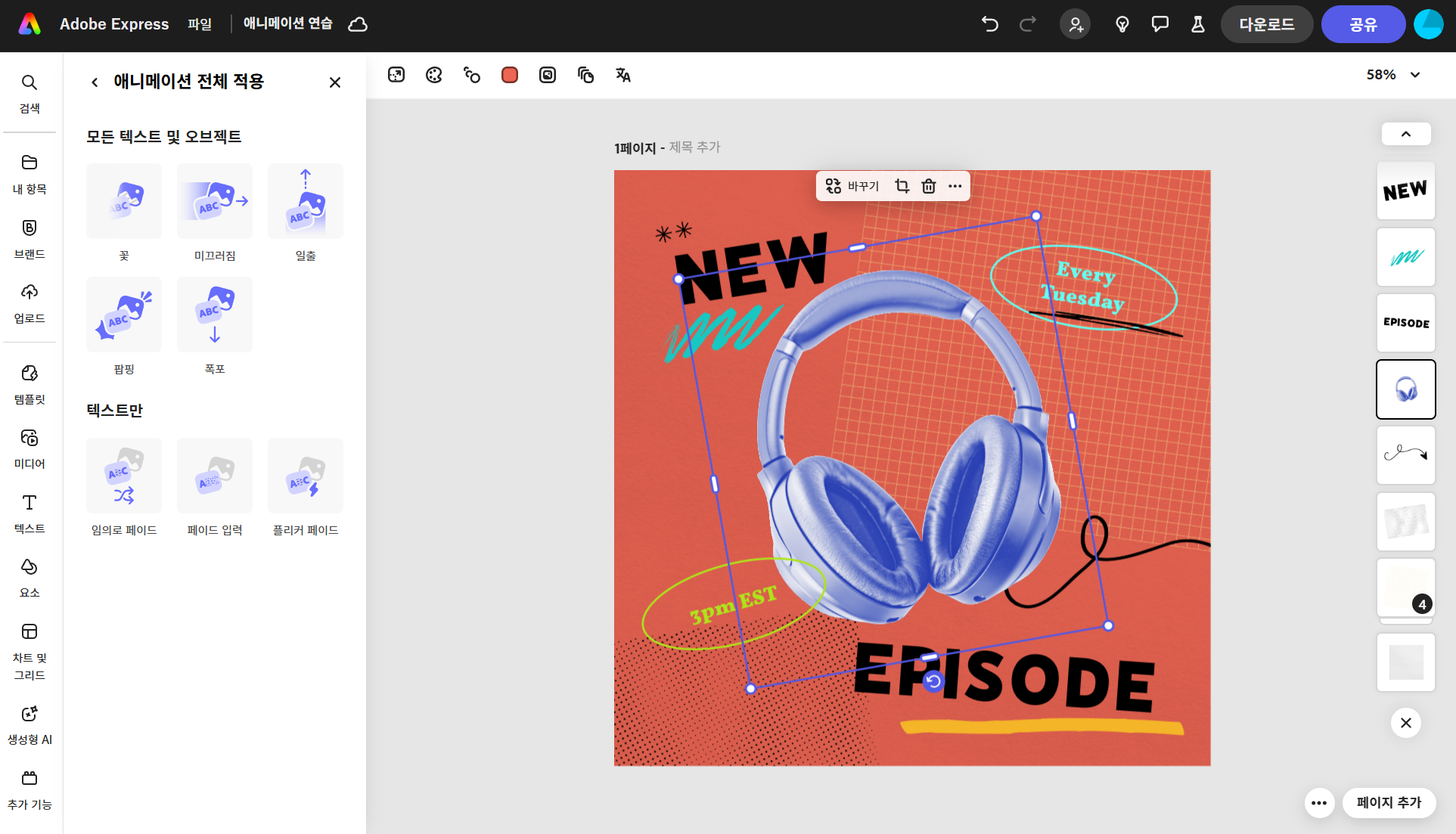This screenshot has width=1456, height=834.
Task: Open more options on floating toolbar
Action: coord(955,186)
